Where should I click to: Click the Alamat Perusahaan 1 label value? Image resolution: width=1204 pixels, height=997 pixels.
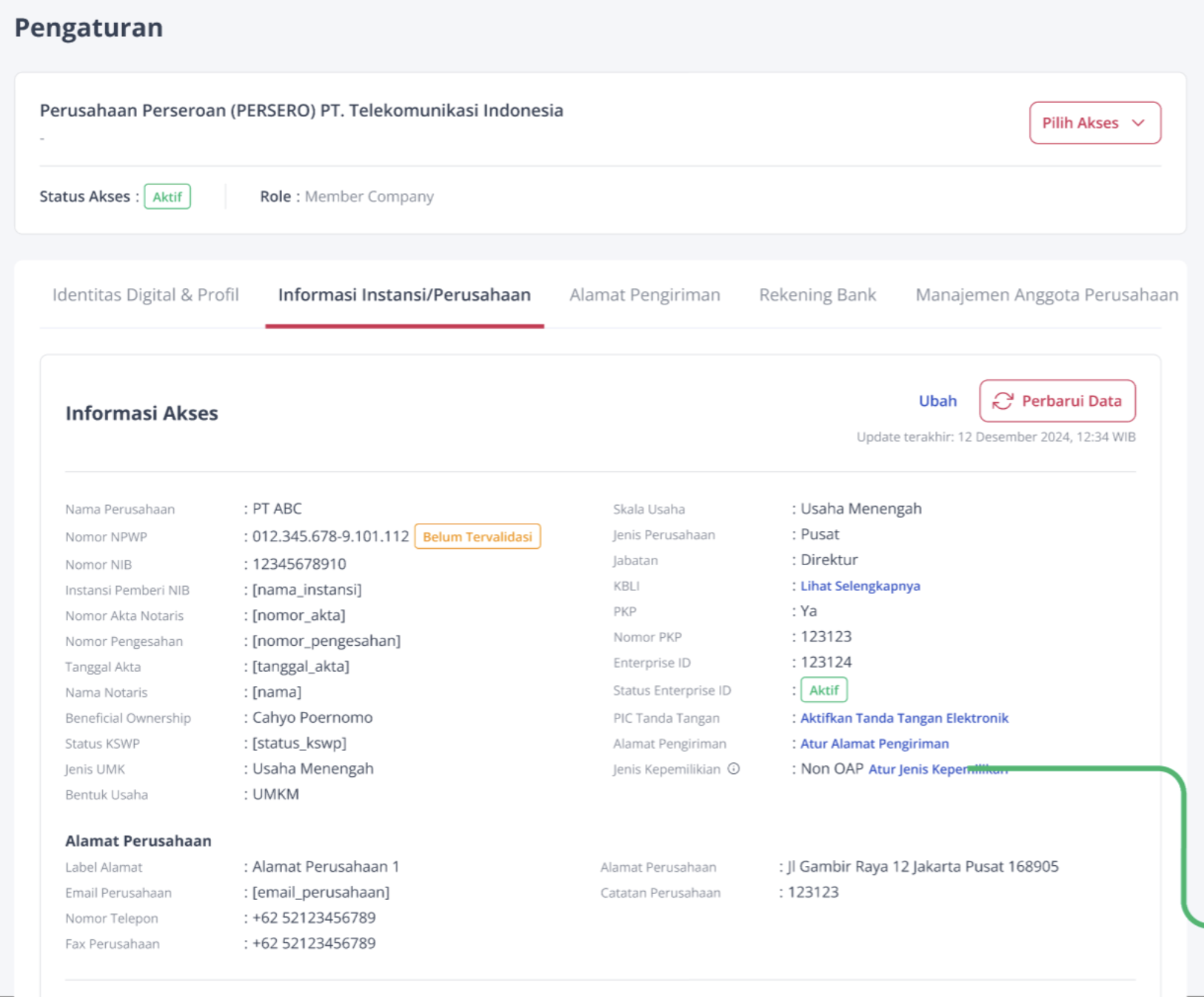coord(326,867)
